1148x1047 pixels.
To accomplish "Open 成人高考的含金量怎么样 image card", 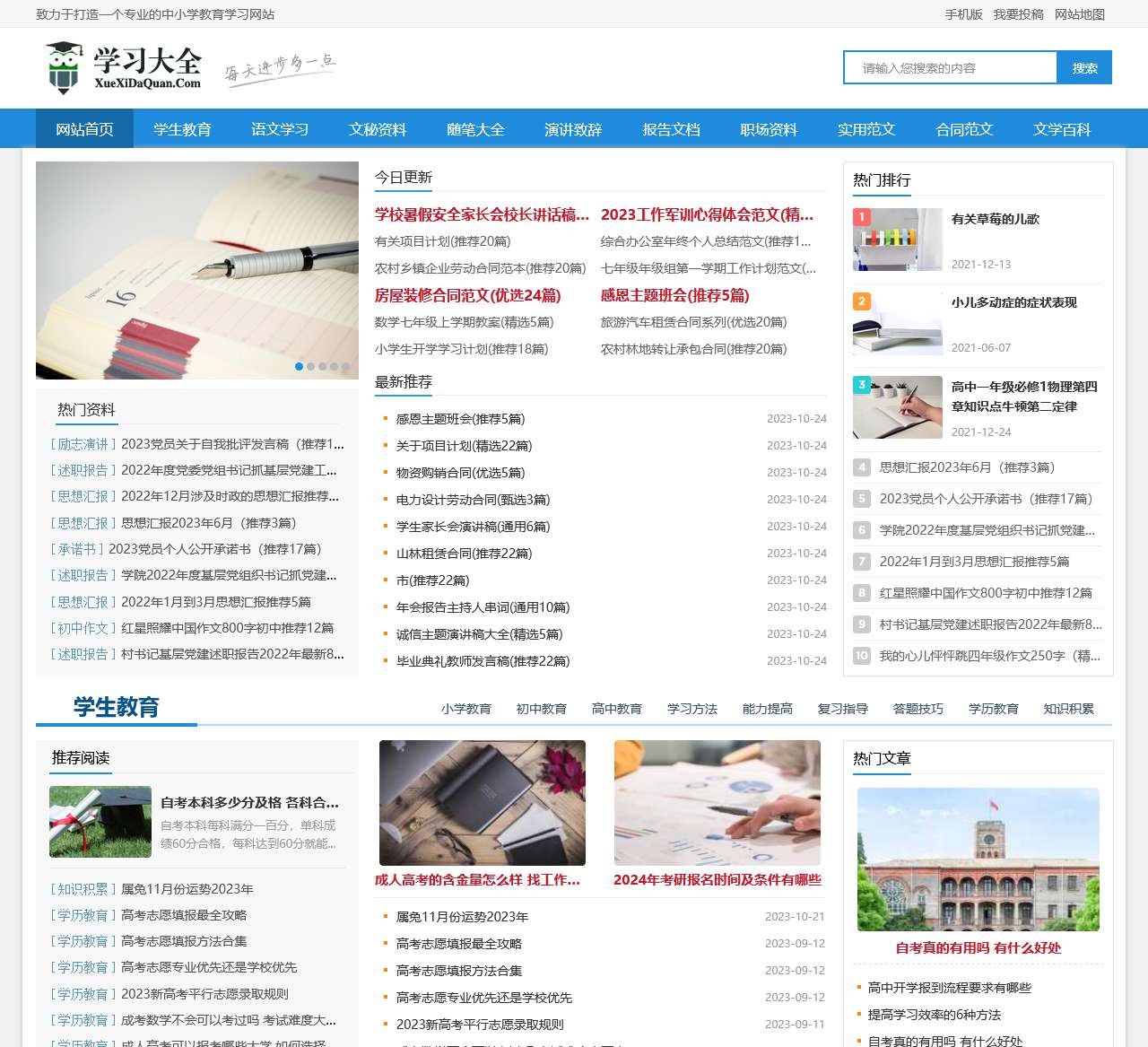I will tap(483, 803).
